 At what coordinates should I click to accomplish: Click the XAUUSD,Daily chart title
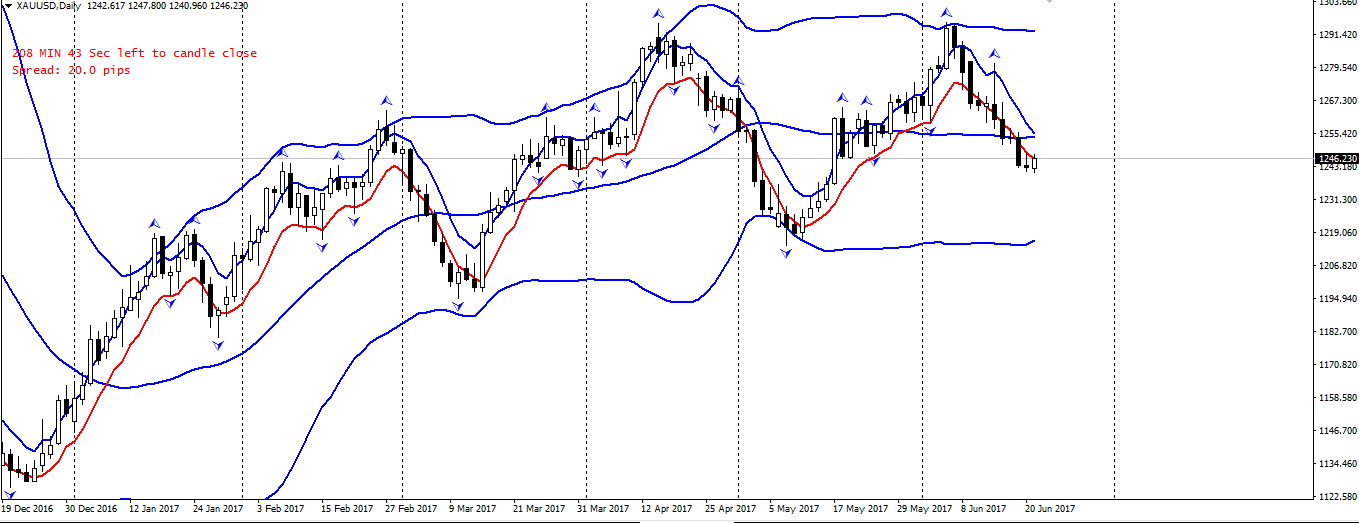tap(49, 6)
